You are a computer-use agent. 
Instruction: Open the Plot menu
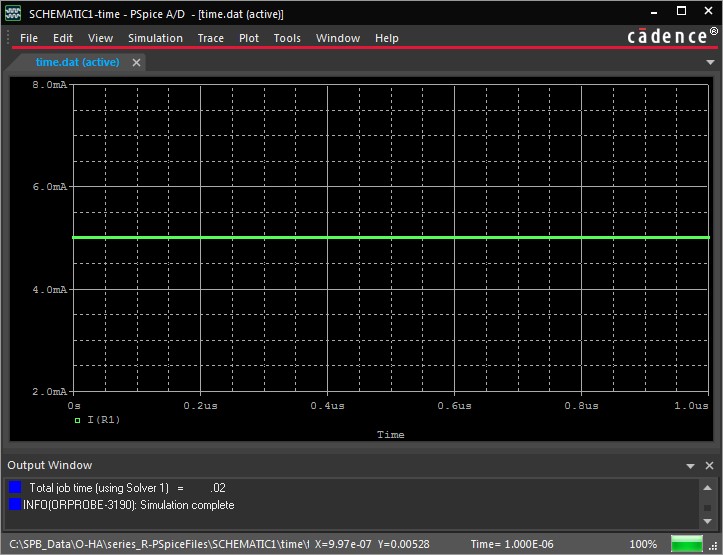[x=249, y=38]
